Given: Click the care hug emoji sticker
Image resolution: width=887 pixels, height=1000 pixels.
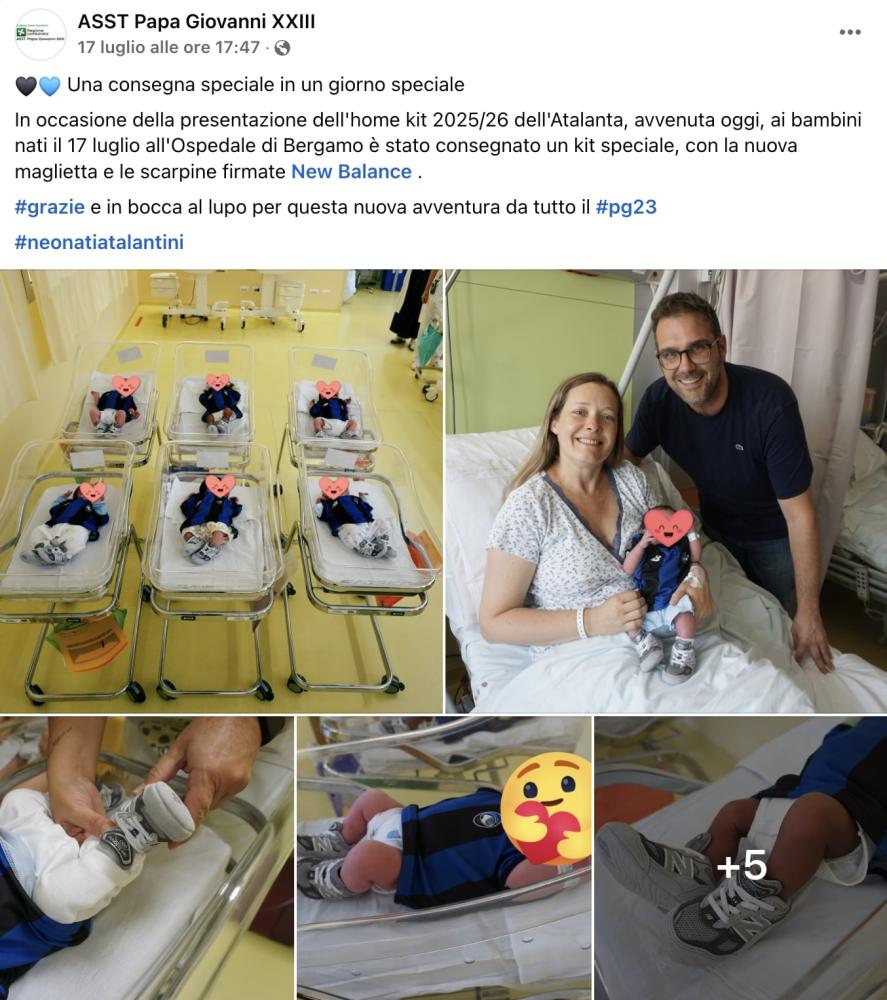Looking at the screenshot, I should (x=548, y=808).
